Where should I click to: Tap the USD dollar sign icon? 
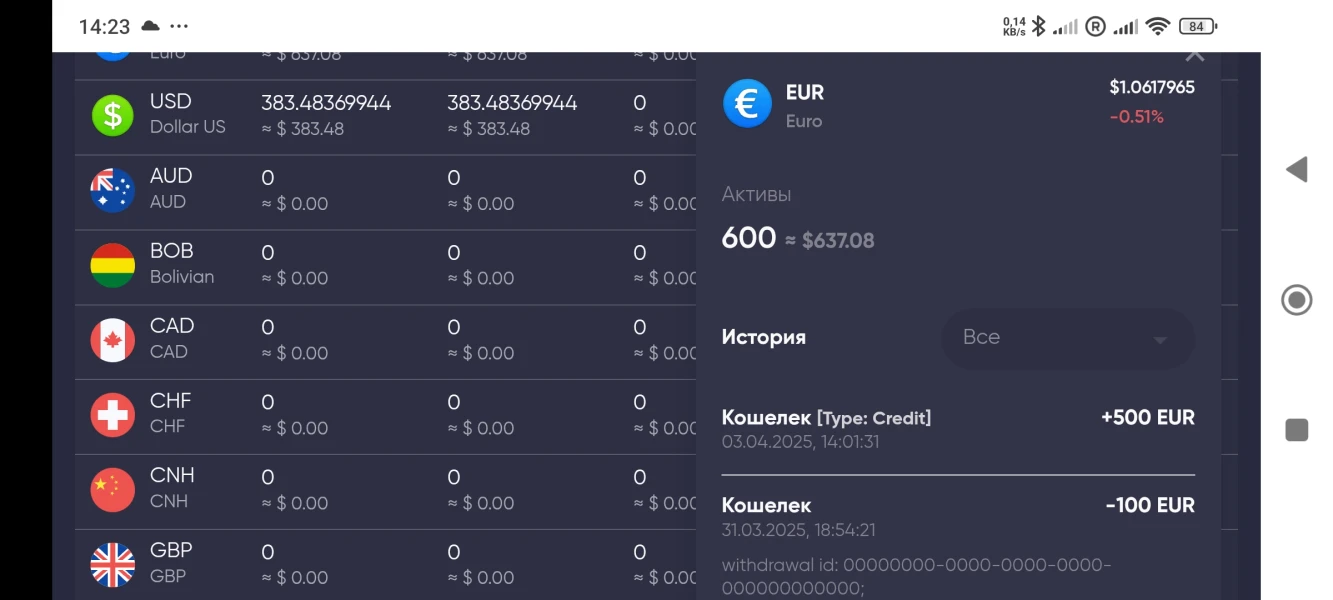click(113, 115)
